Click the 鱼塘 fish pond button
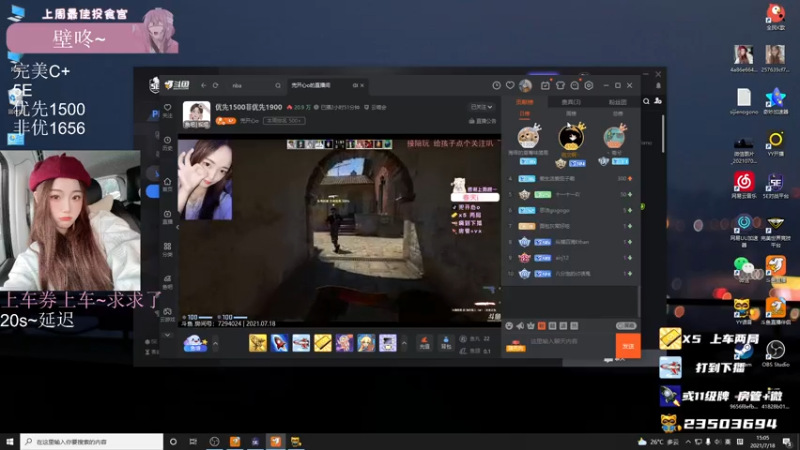 click(195, 343)
